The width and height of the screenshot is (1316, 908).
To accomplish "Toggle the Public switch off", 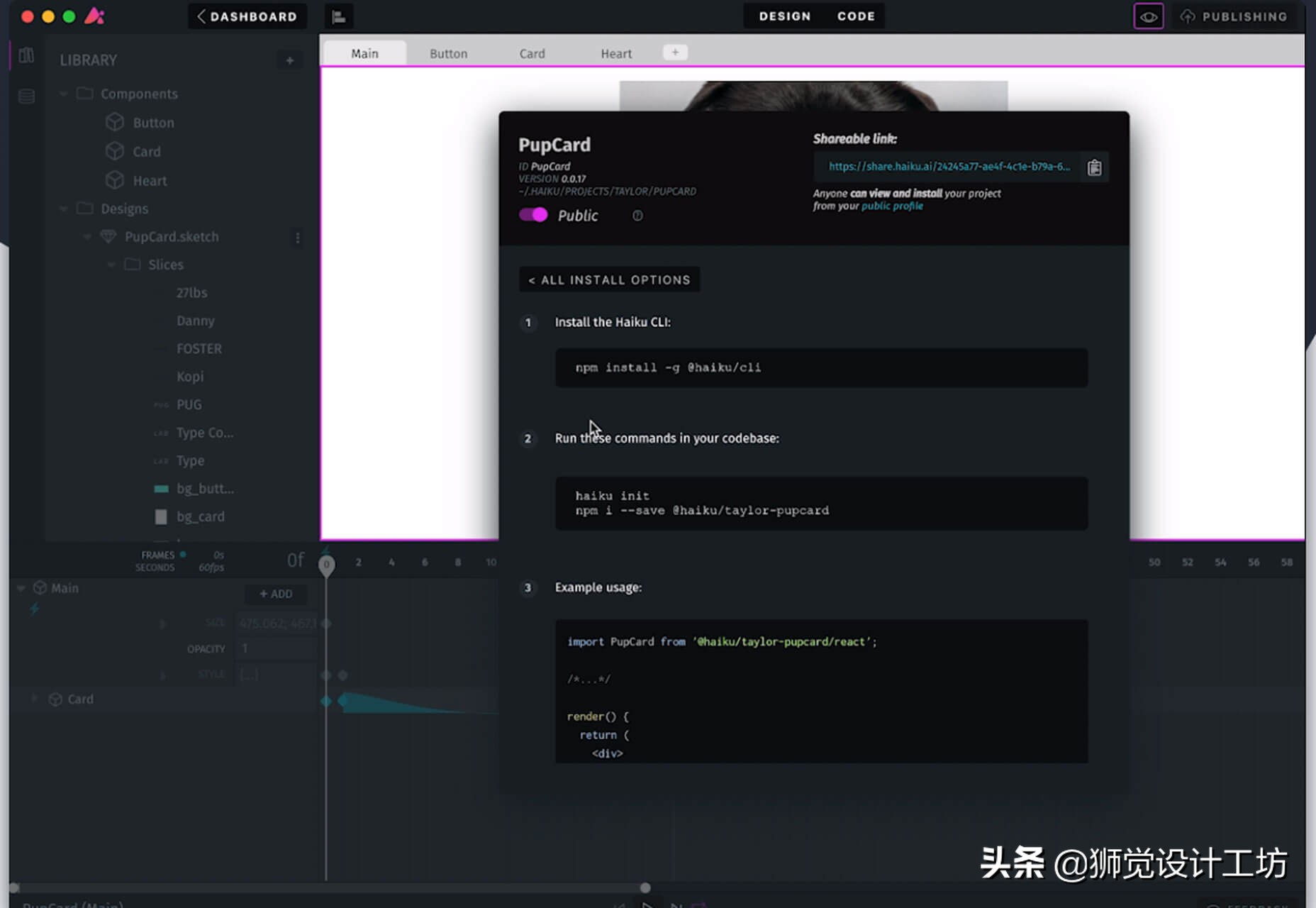I will click(533, 214).
